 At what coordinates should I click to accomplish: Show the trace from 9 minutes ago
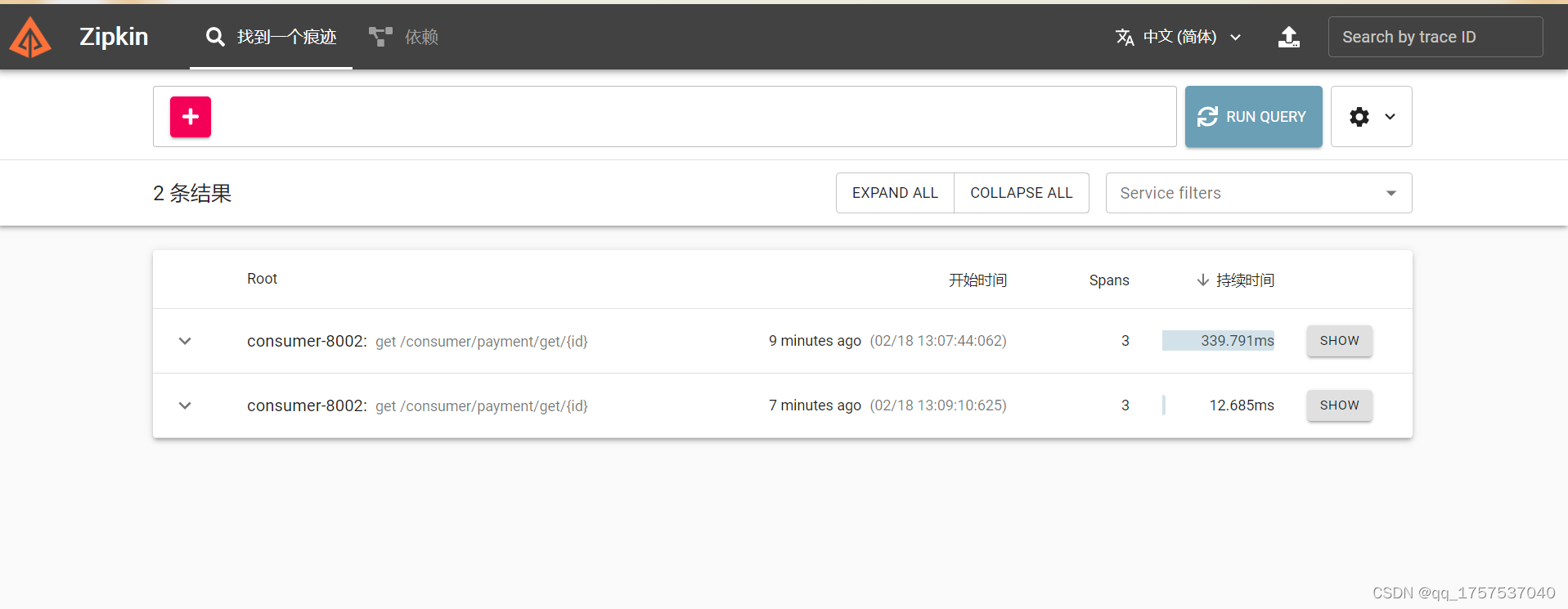(1339, 341)
